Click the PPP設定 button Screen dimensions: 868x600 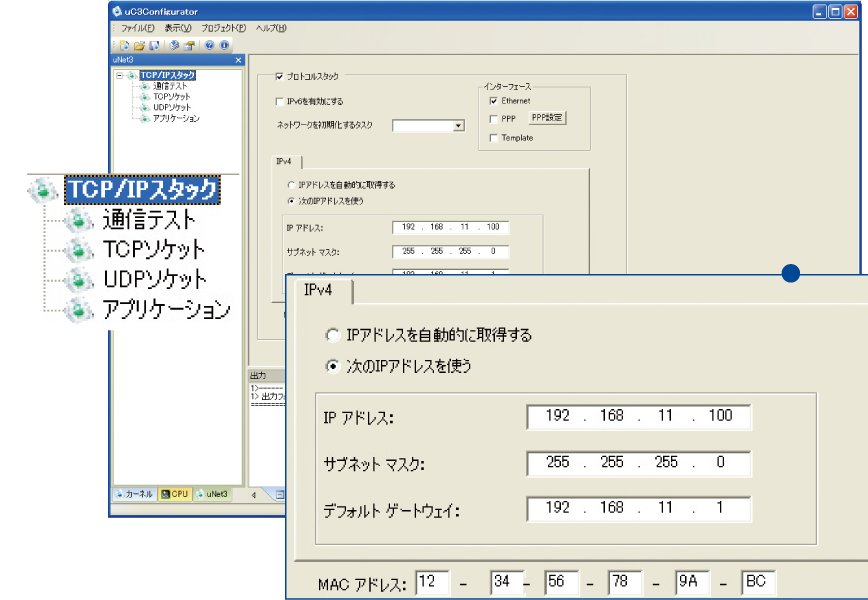coord(547,118)
